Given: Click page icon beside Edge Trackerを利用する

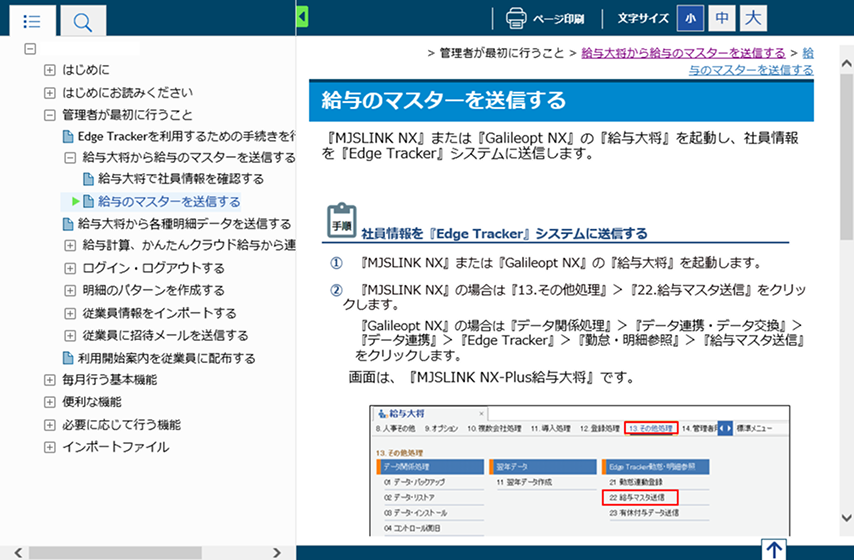Looking at the screenshot, I should 68,136.
